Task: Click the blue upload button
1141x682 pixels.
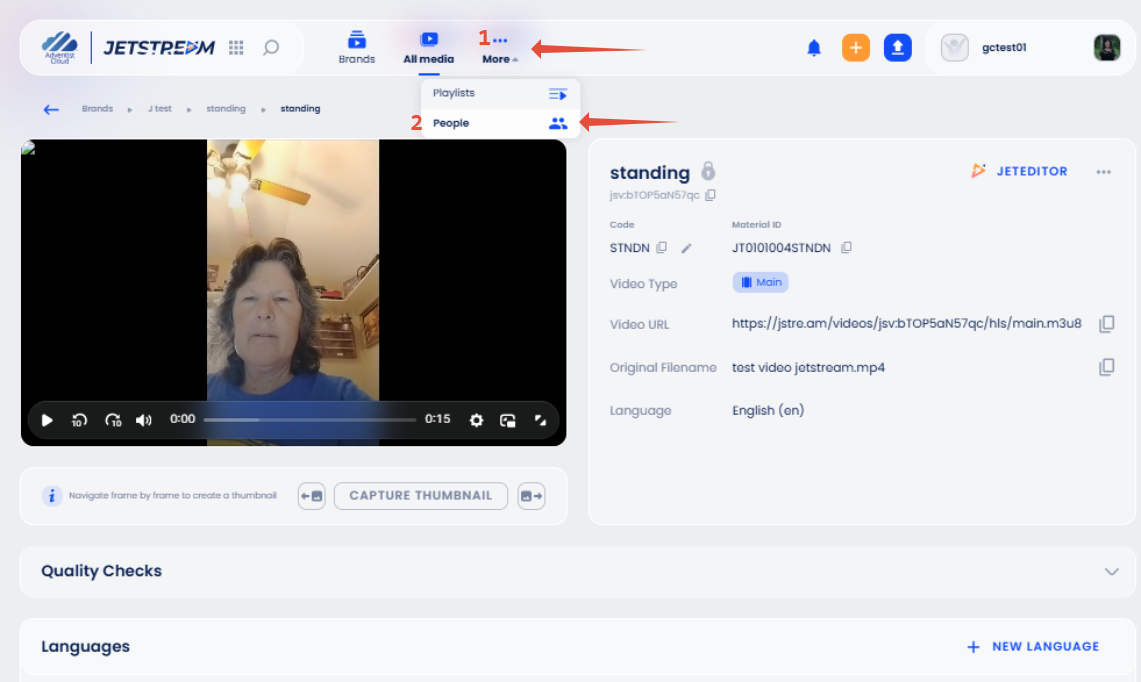Action: (x=897, y=47)
